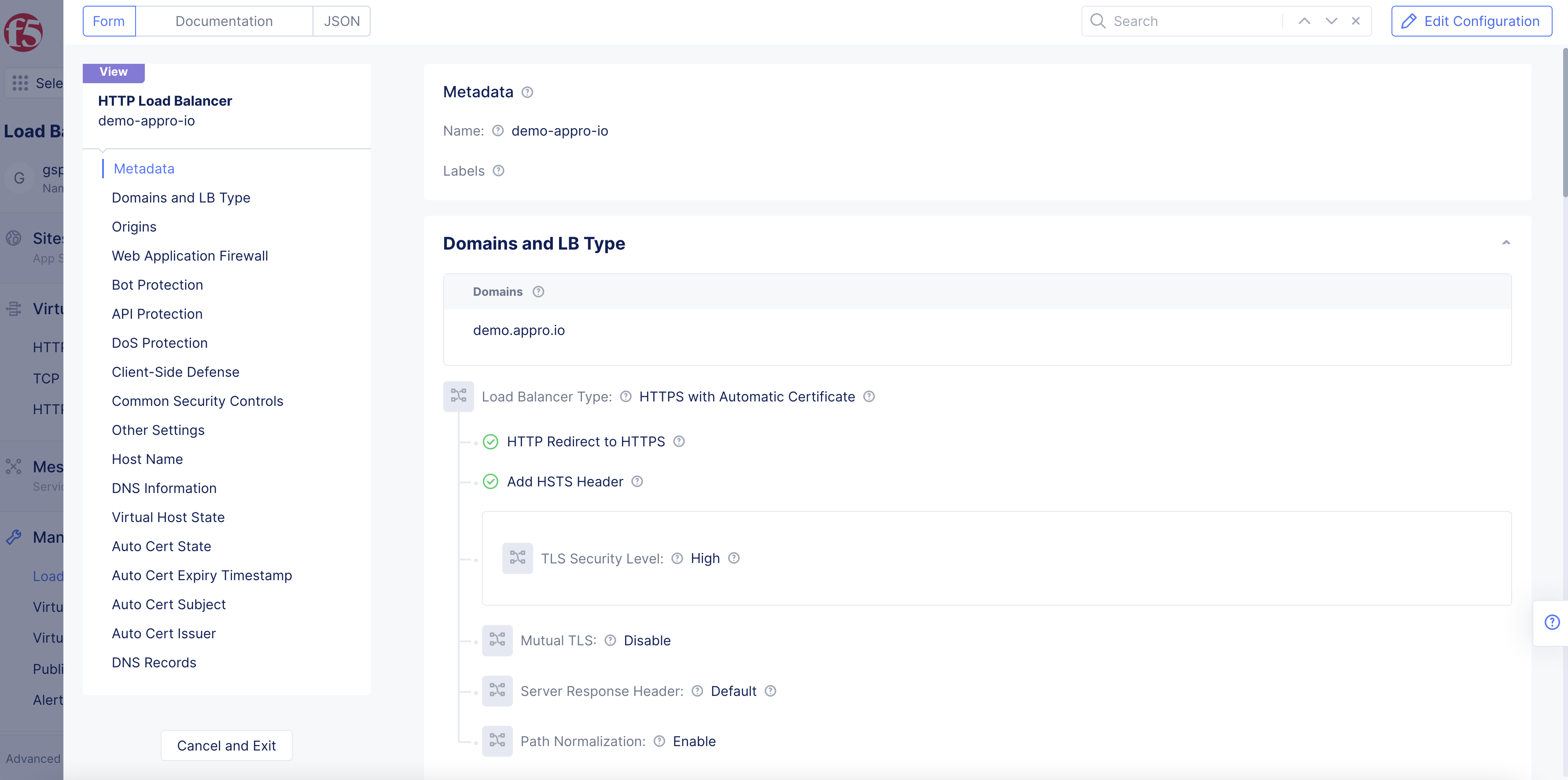
Task: Jump to API Protection section
Action: [x=157, y=314]
